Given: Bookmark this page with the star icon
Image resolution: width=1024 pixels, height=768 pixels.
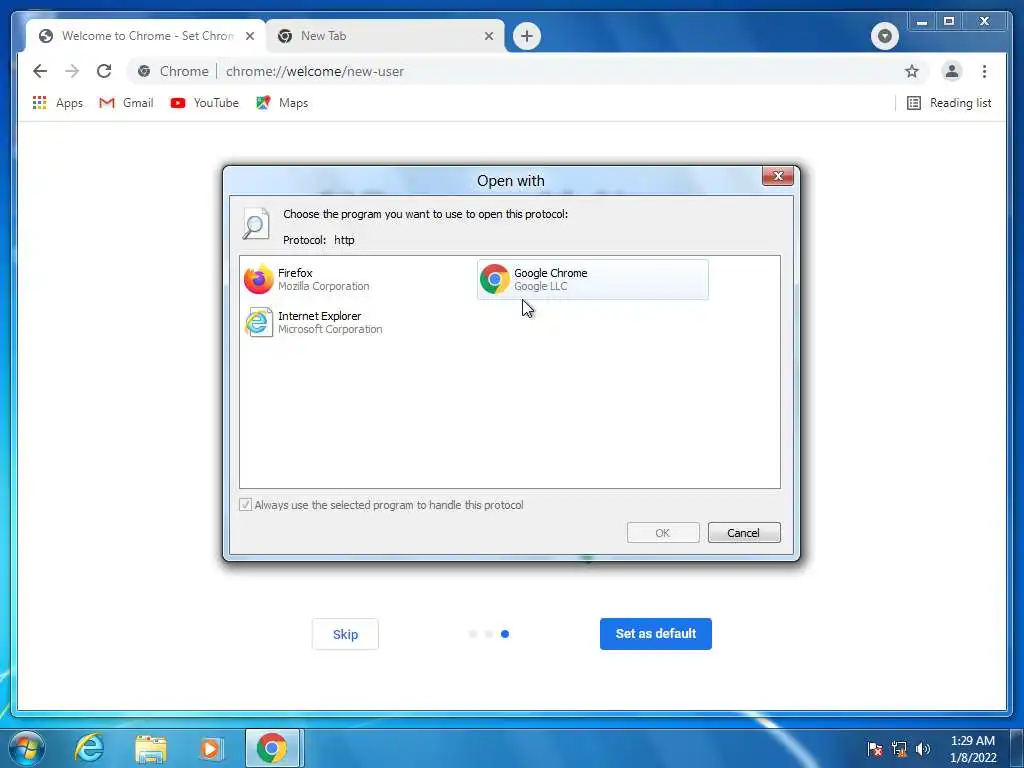Looking at the screenshot, I should tap(912, 71).
